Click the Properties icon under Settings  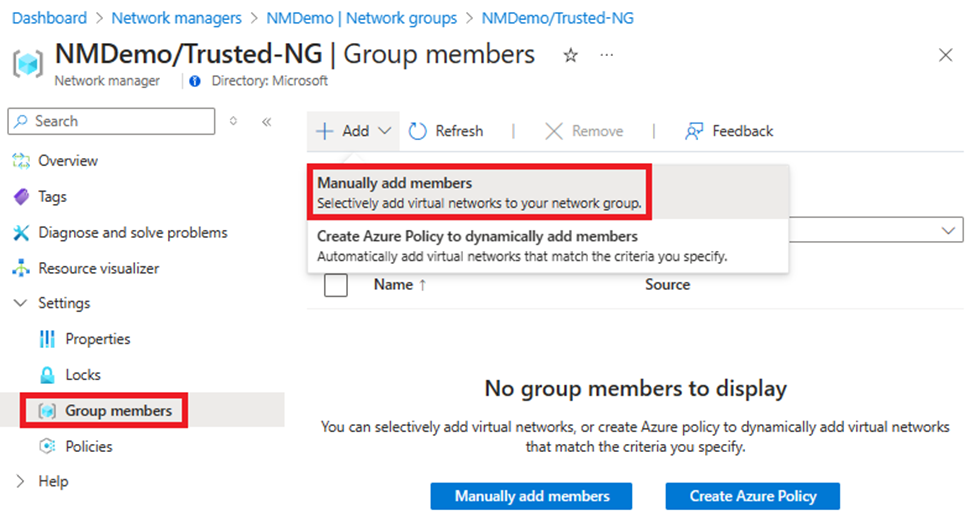tap(47, 339)
